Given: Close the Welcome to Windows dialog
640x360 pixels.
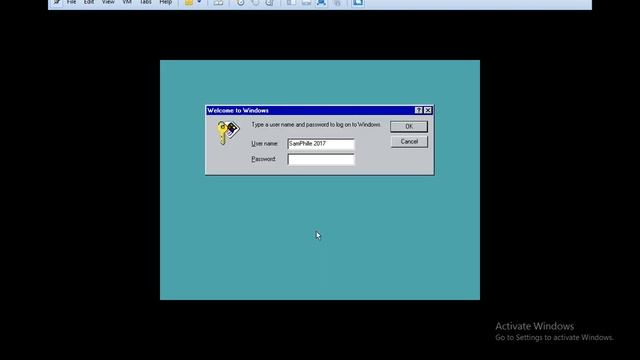Looking at the screenshot, I should coord(428,110).
